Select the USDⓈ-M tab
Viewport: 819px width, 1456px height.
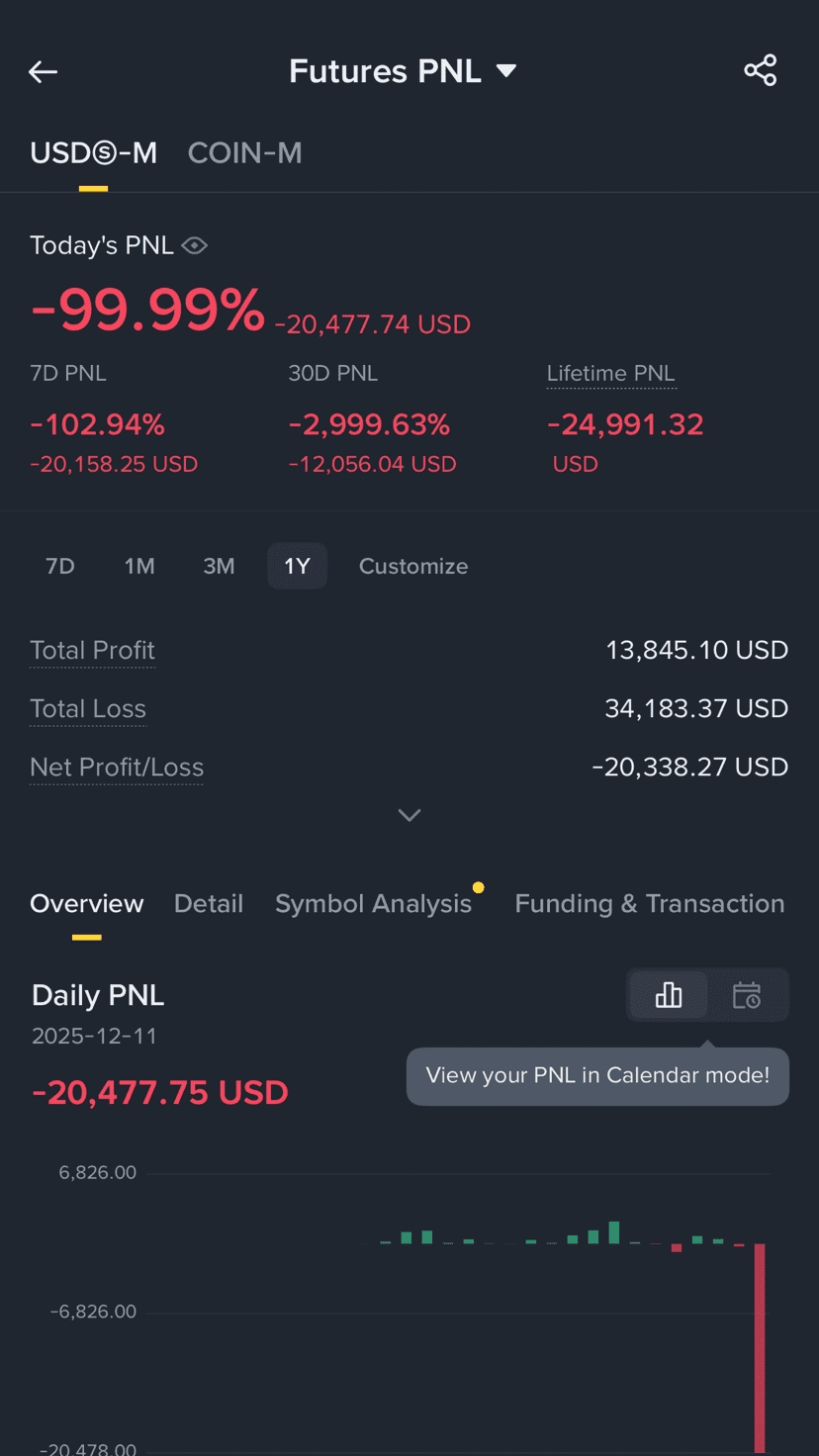tap(93, 152)
